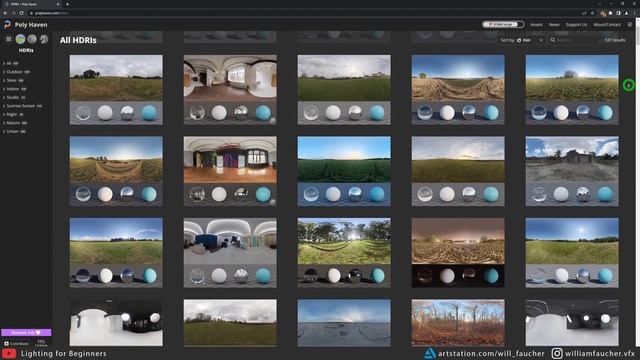Open the Support Us menu item
The image size is (640, 360).
pos(576,24)
